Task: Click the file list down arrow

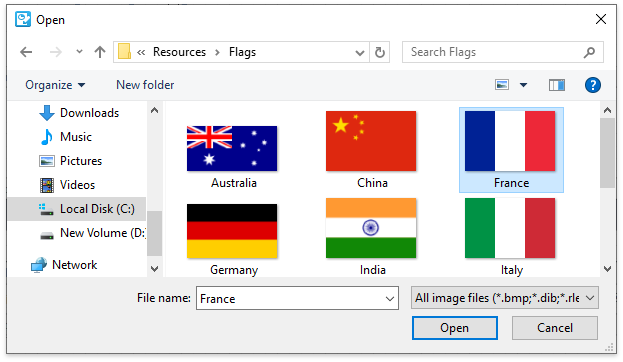Action: 607,269
